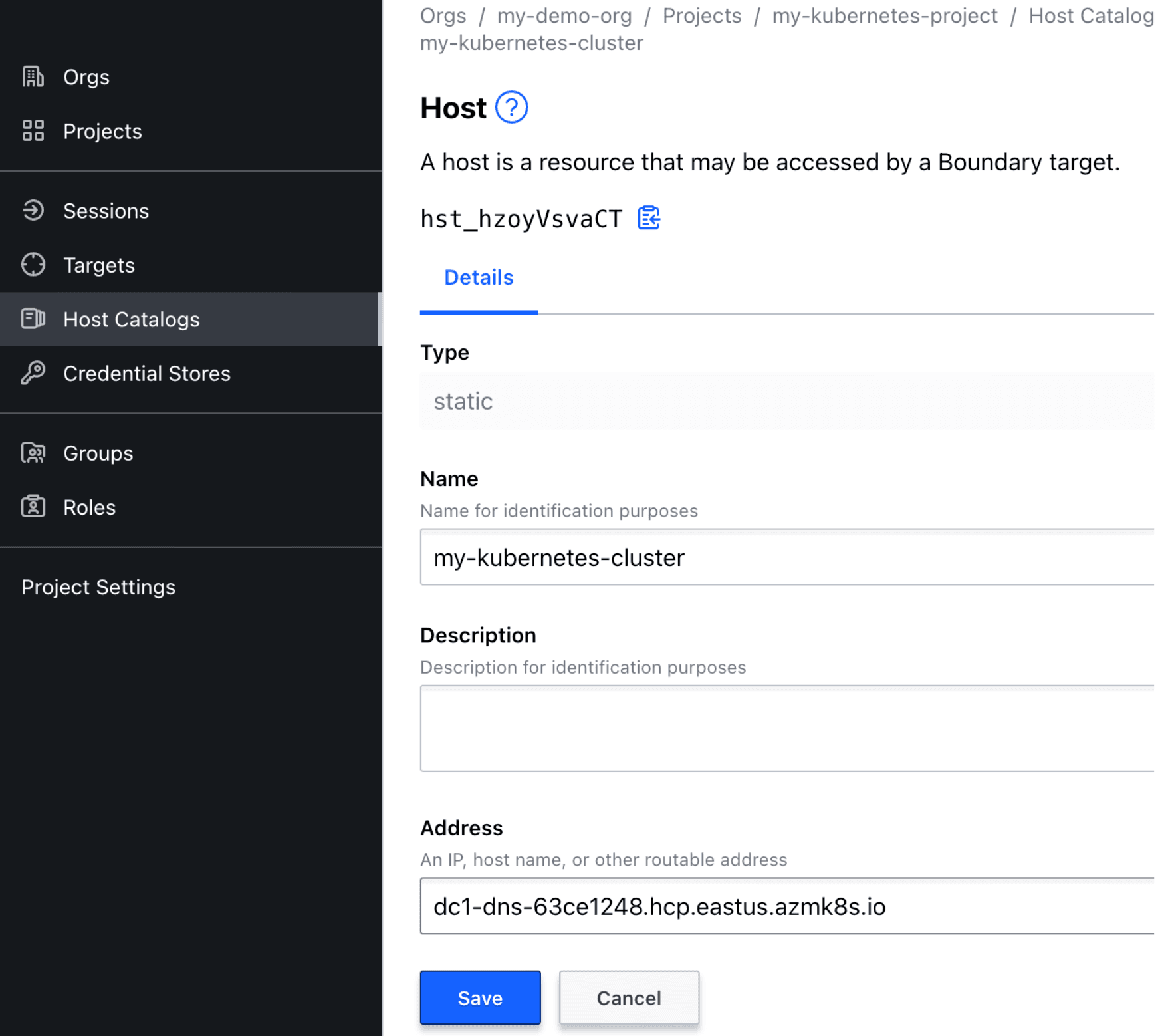Open Project Settings
Screen dimensions: 1166x1036
coord(98,586)
